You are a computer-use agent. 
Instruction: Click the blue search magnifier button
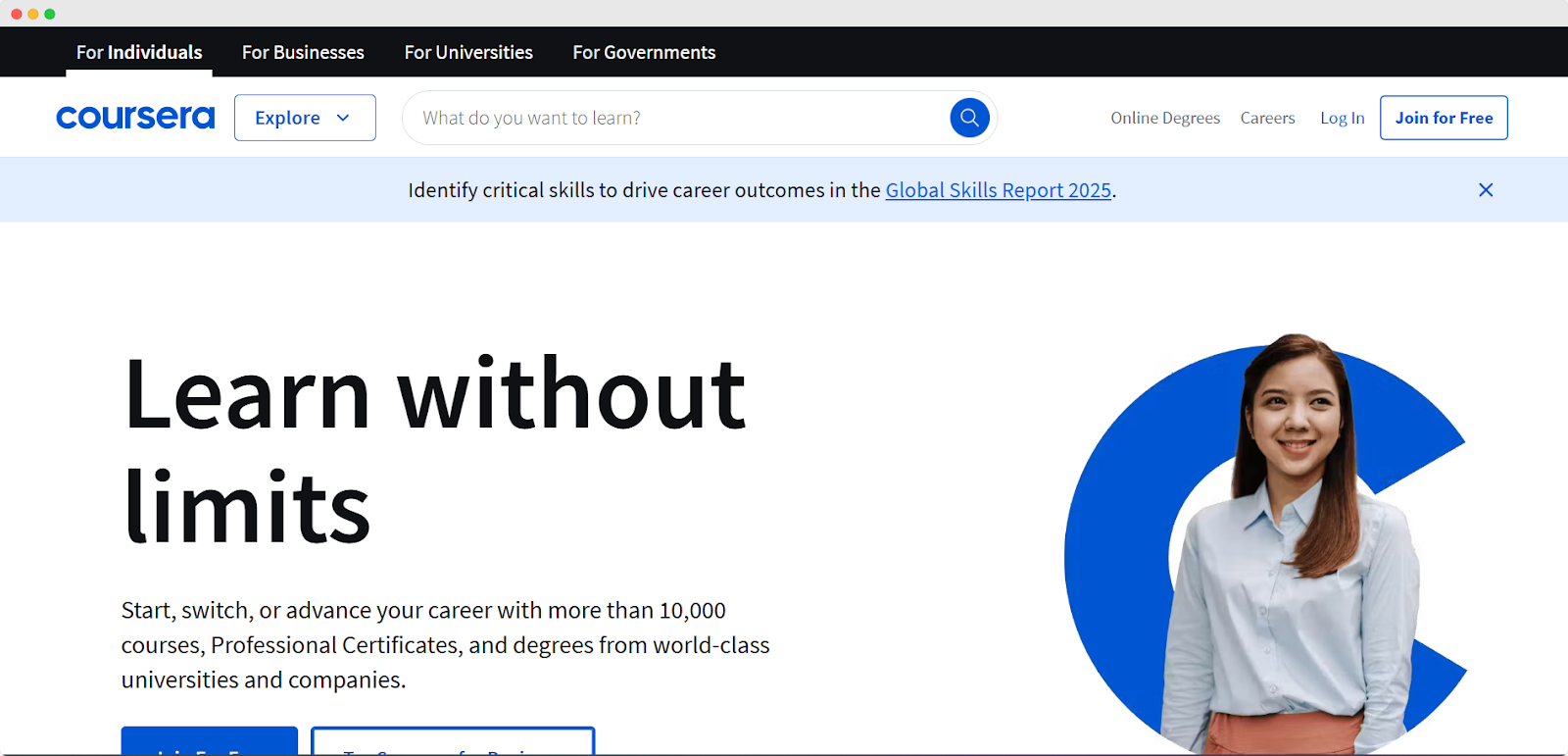(x=969, y=118)
